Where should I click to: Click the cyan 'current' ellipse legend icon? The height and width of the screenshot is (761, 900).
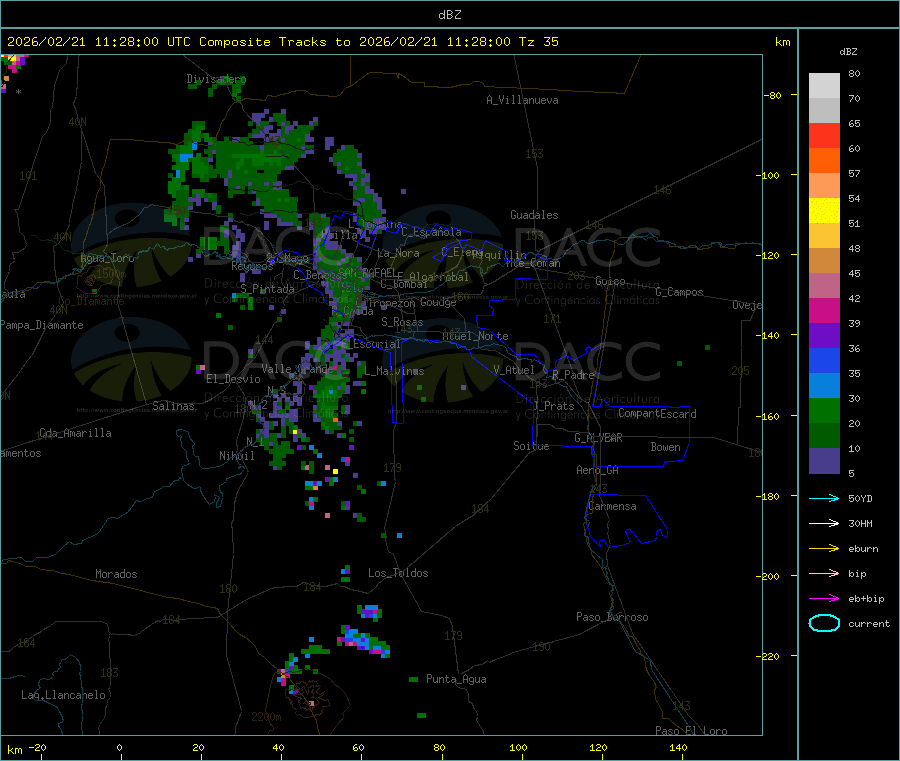click(824, 623)
